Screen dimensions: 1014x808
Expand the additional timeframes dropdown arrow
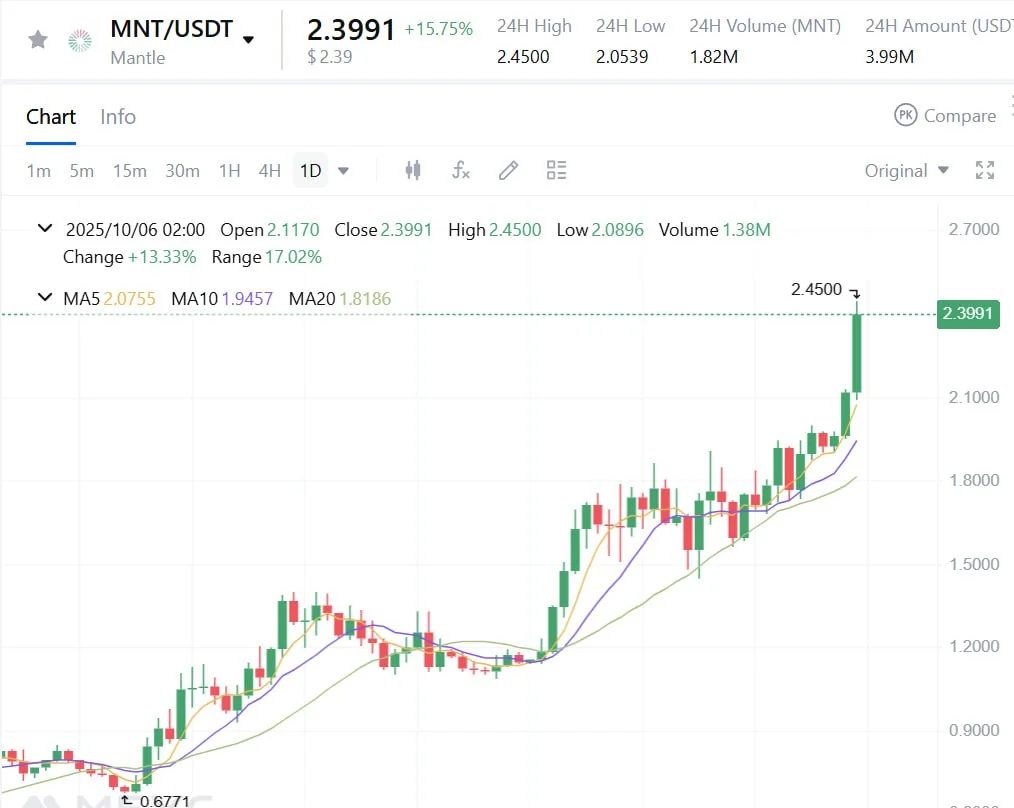point(343,171)
